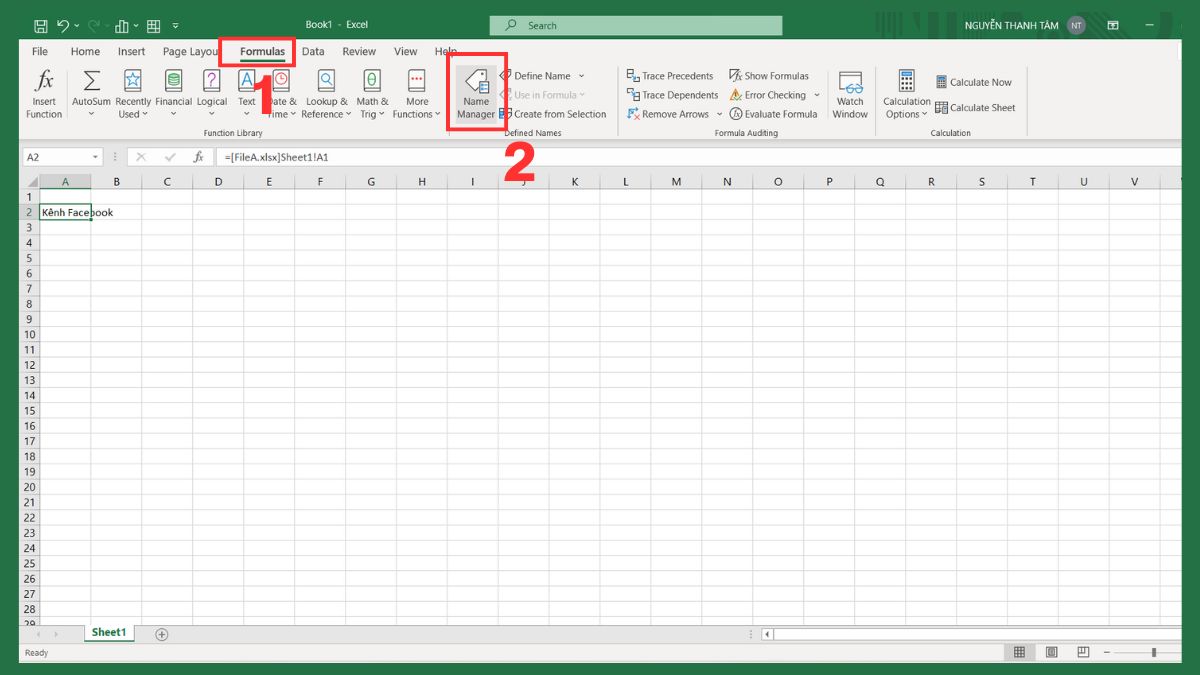
Task: Add a new sheet with plus button
Action: point(162,634)
